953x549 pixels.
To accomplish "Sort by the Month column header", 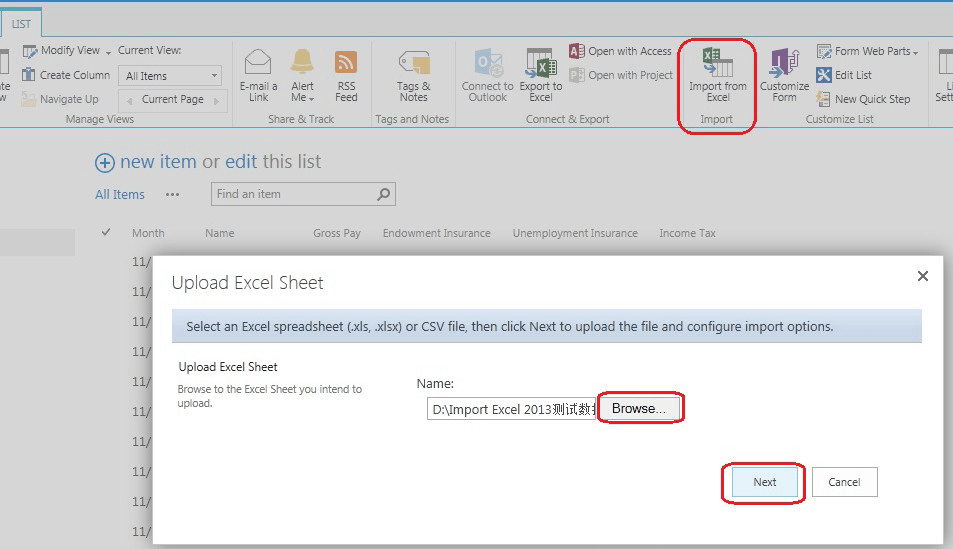I will (x=148, y=233).
